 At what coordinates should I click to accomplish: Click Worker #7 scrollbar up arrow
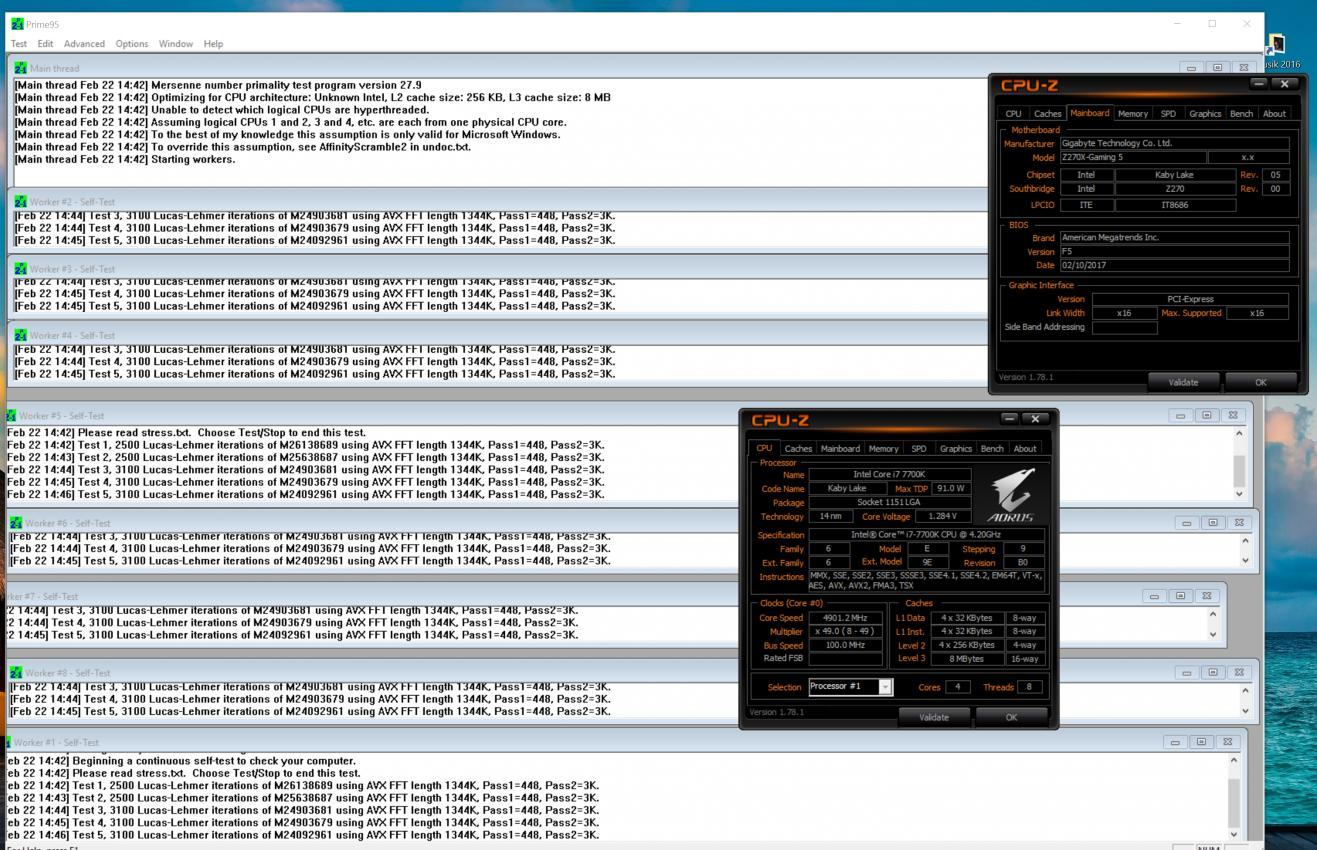click(1213, 614)
